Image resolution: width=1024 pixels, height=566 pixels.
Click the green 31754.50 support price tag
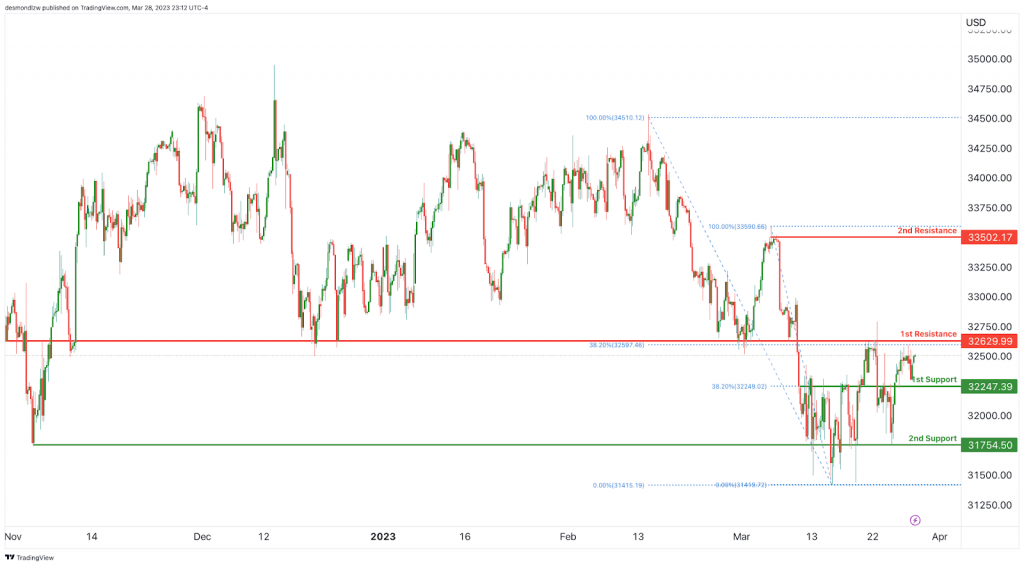(x=989, y=445)
